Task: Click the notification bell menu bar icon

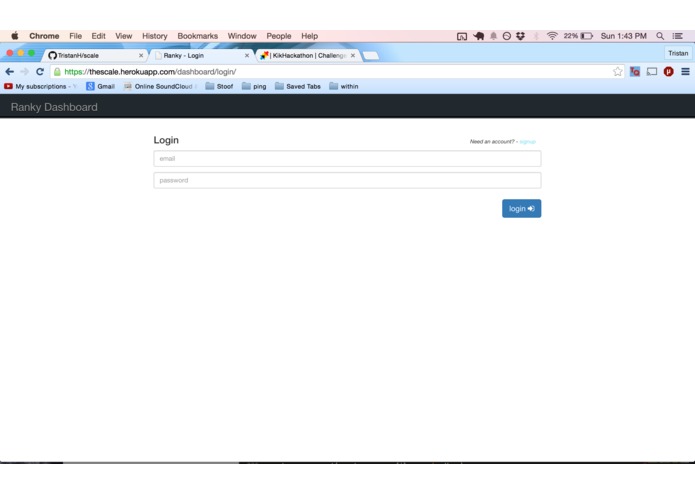Action: (x=493, y=36)
